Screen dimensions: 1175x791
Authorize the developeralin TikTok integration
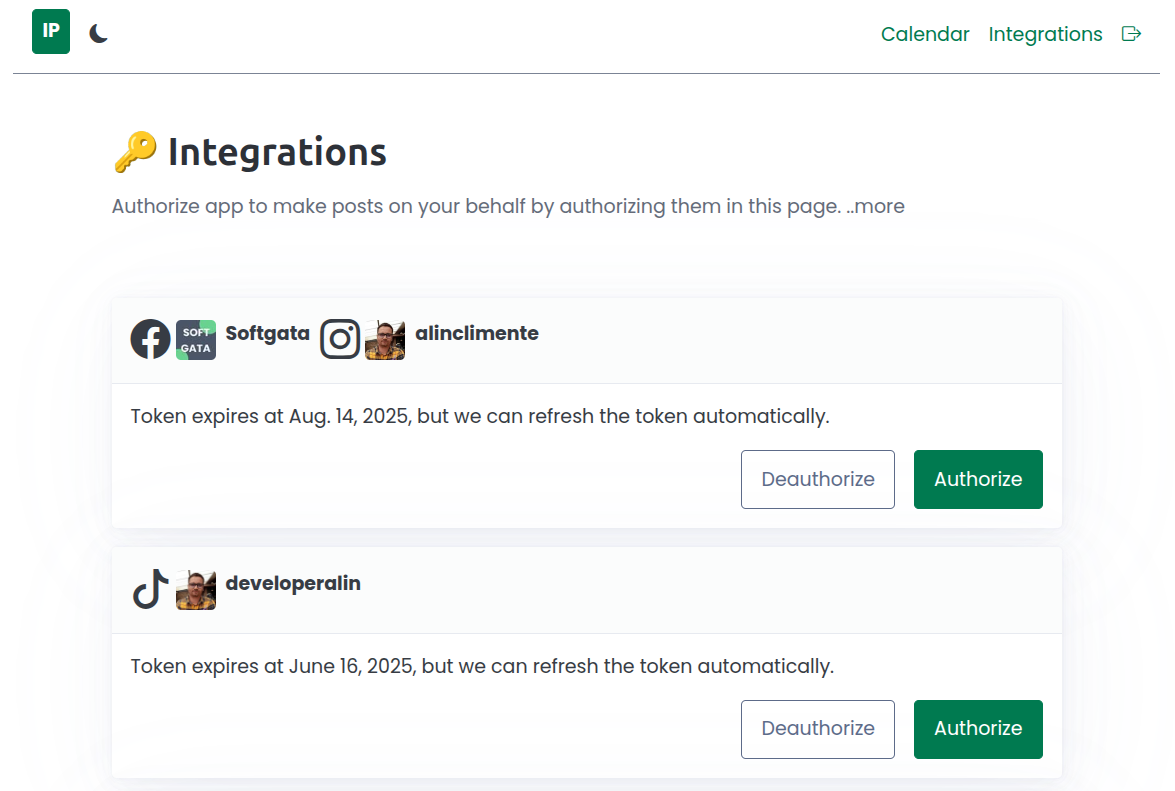tap(978, 730)
